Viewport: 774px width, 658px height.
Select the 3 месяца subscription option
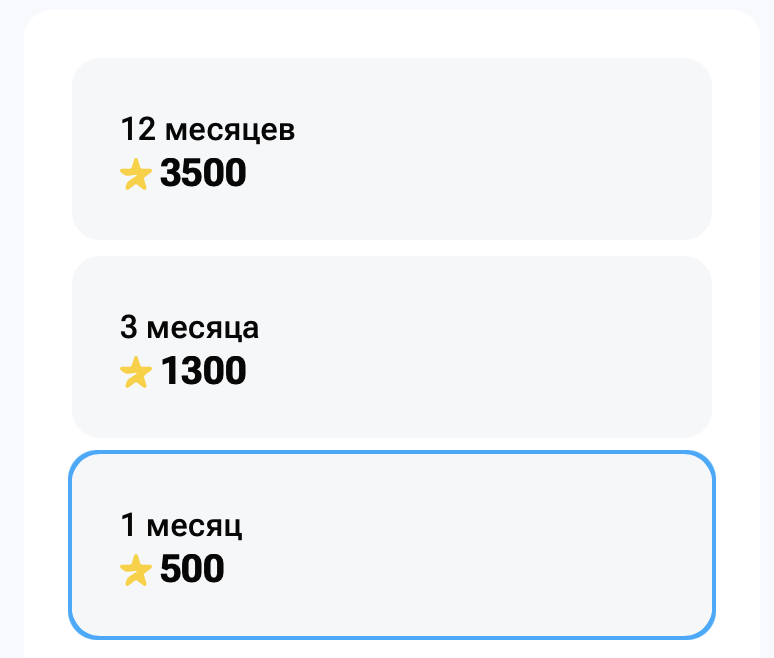pyautogui.click(x=391, y=346)
